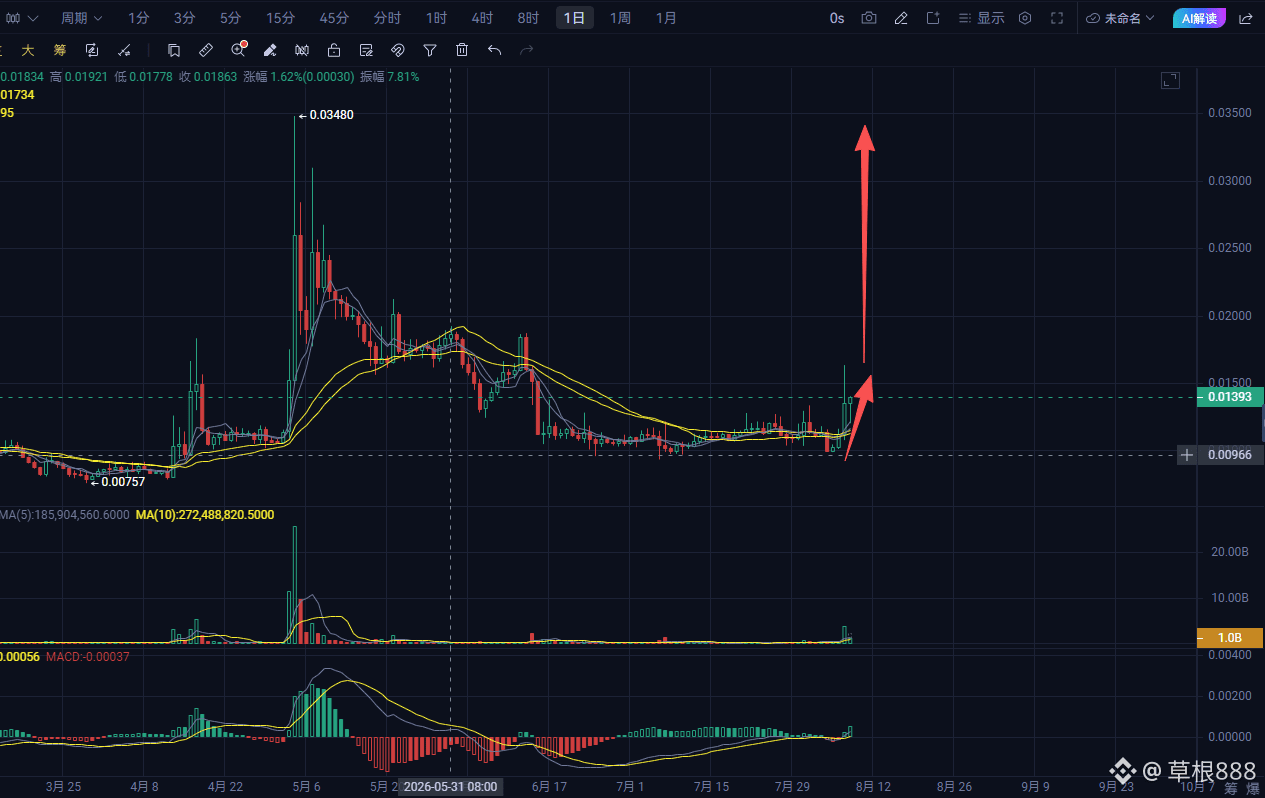Click the 2026-05-31 08:00 date label
Image resolution: width=1265 pixels, height=798 pixels.
coord(450,787)
